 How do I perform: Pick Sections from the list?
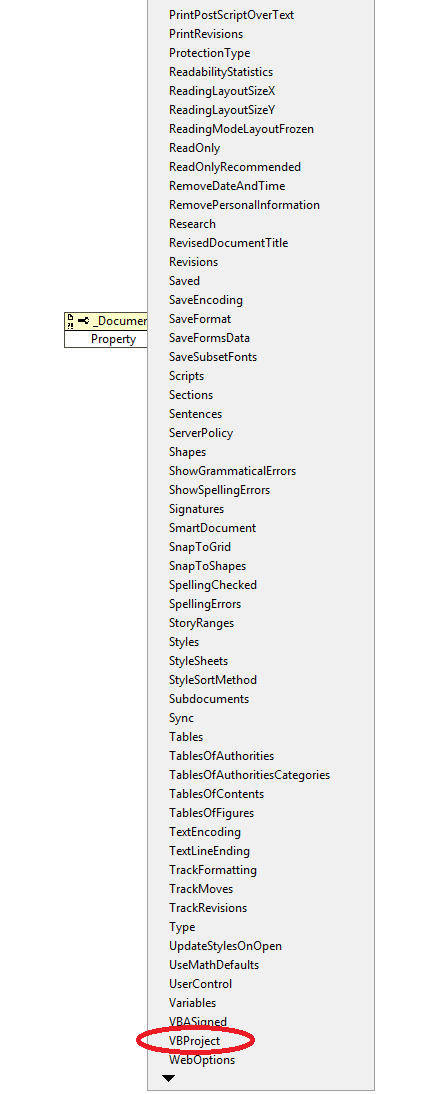point(191,395)
